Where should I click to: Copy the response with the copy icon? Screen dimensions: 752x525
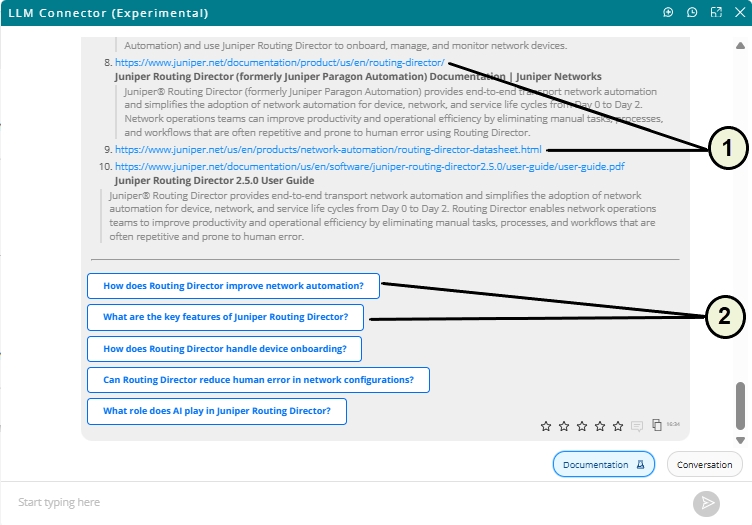point(657,425)
